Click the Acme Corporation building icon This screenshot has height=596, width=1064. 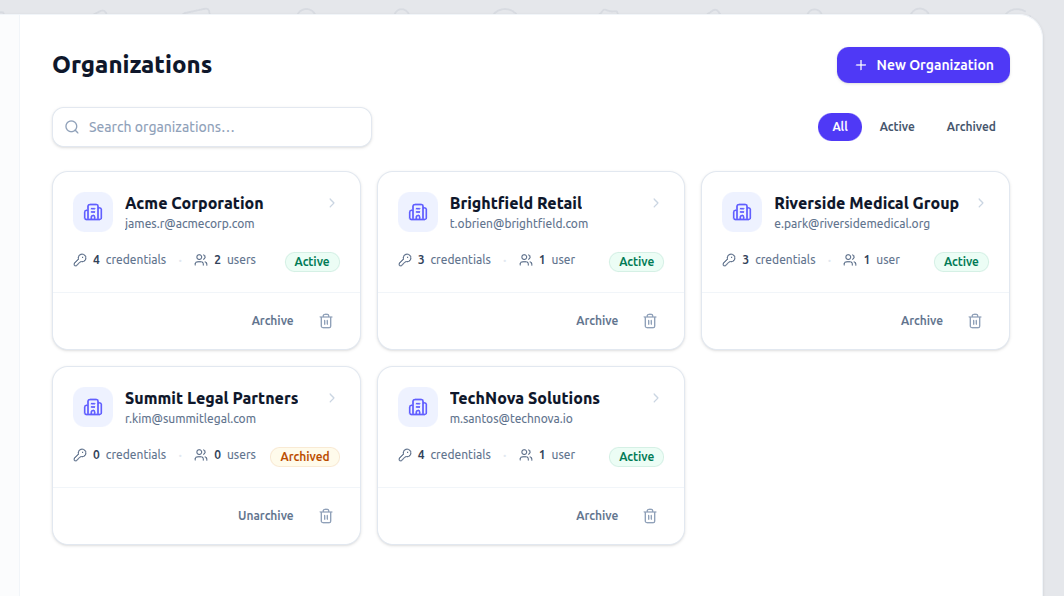(x=93, y=212)
